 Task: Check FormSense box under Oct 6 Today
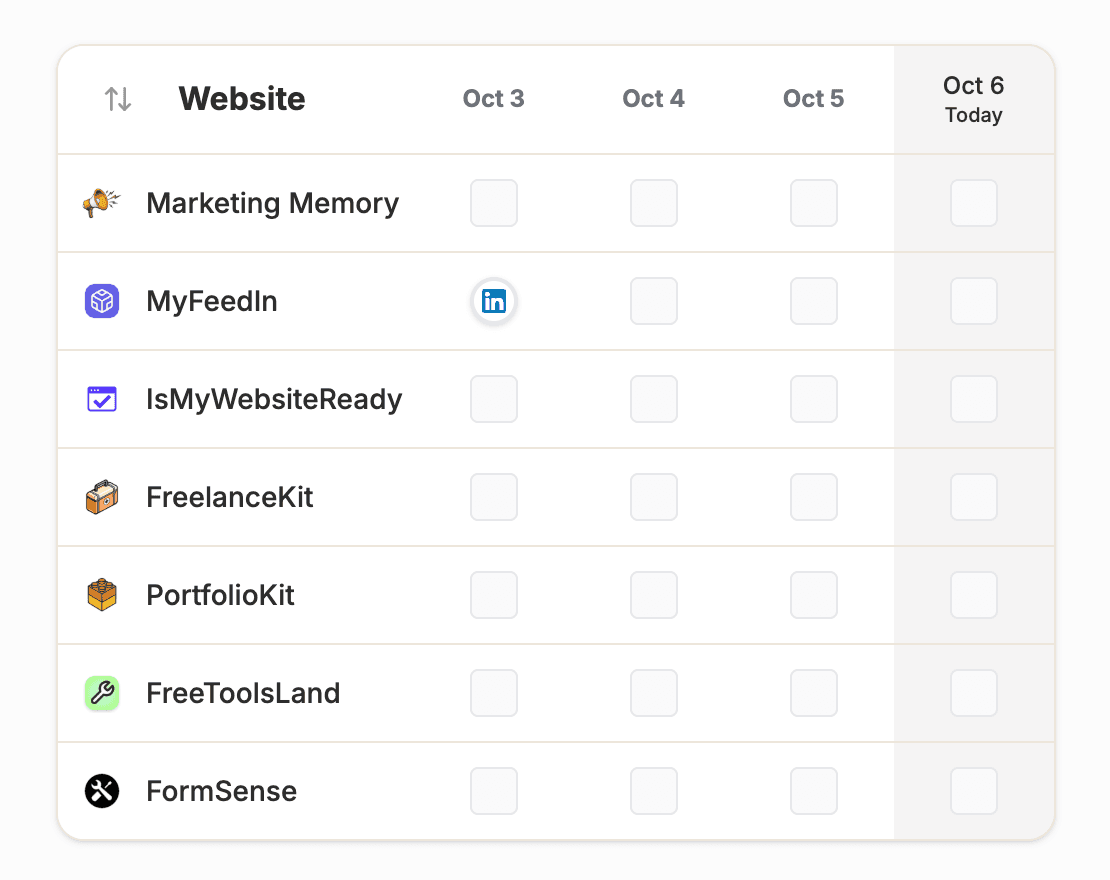[x=973, y=791]
